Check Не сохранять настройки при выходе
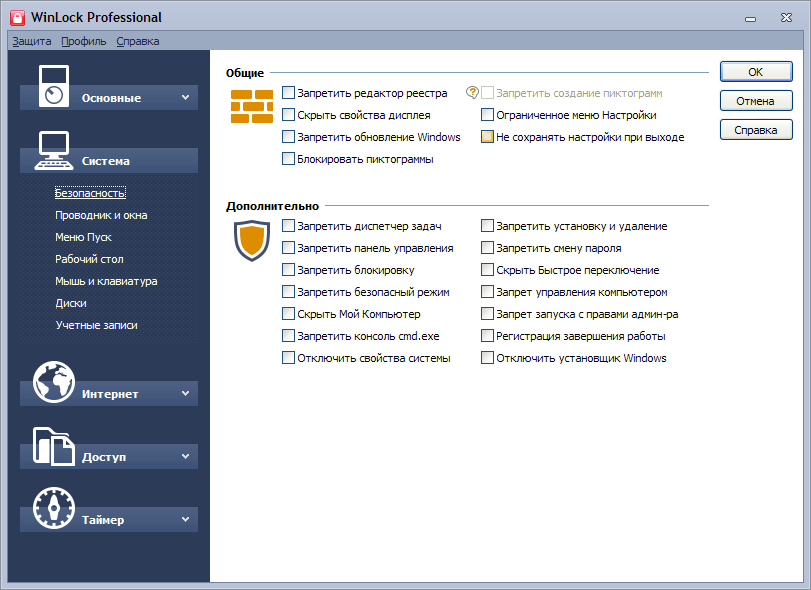811x590 pixels. pyautogui.click(x=488, y=137)
